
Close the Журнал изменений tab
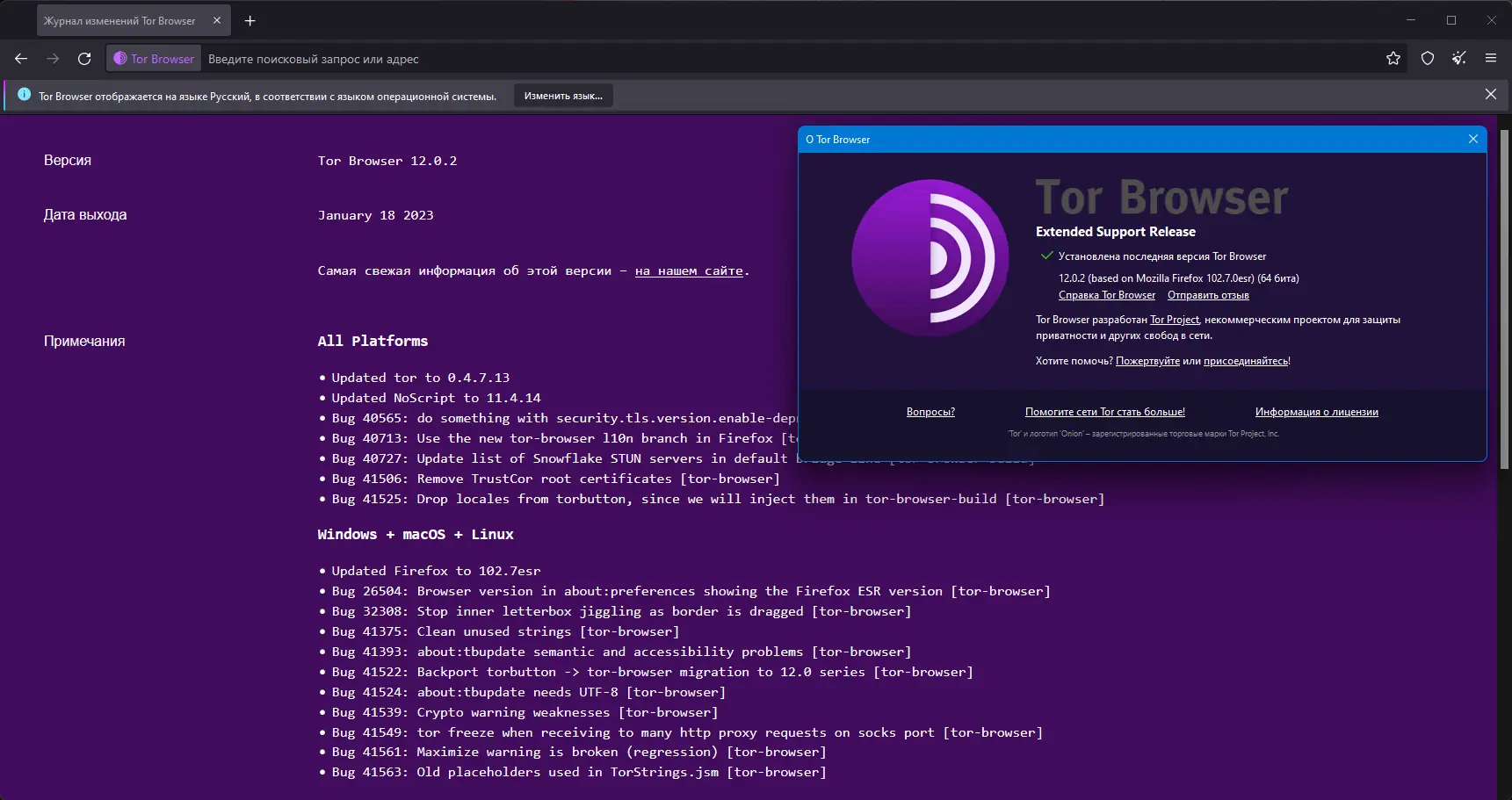217,20
